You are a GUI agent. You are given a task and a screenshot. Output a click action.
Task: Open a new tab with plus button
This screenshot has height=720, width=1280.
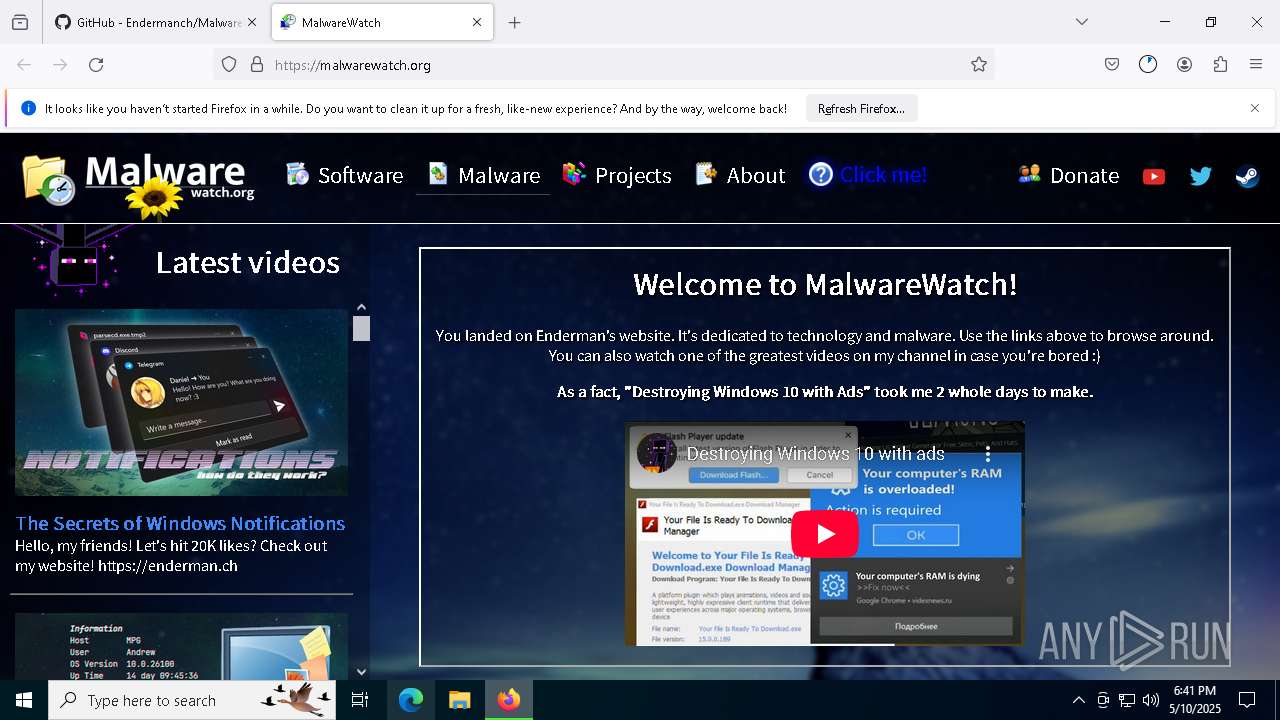[x=514, y=22]
